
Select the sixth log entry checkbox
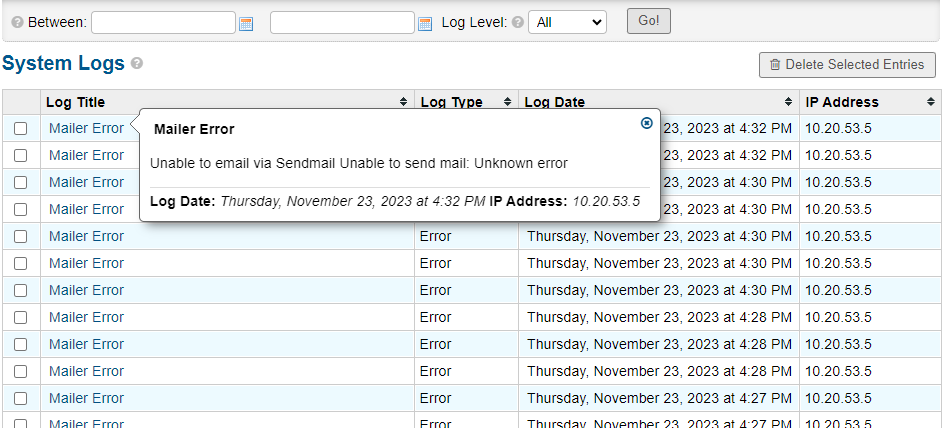pos(20,263)
